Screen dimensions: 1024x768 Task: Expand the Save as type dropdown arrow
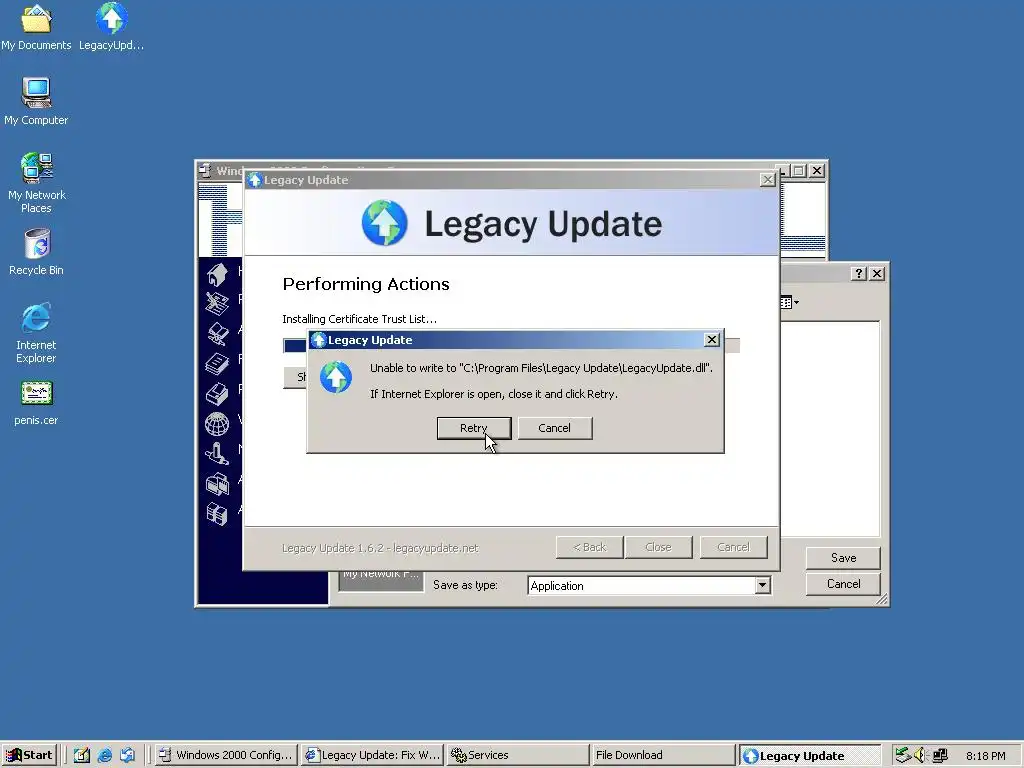(762, 585)
